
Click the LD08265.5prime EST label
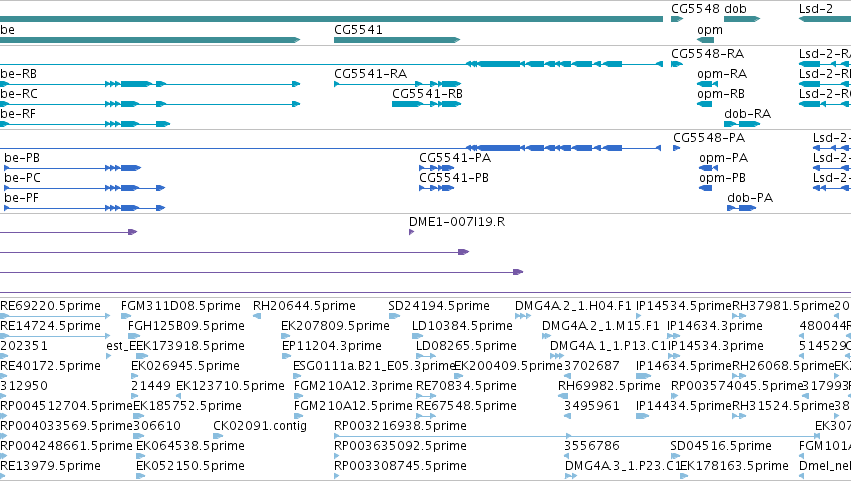pyautogui.click(x=466, y=346)
